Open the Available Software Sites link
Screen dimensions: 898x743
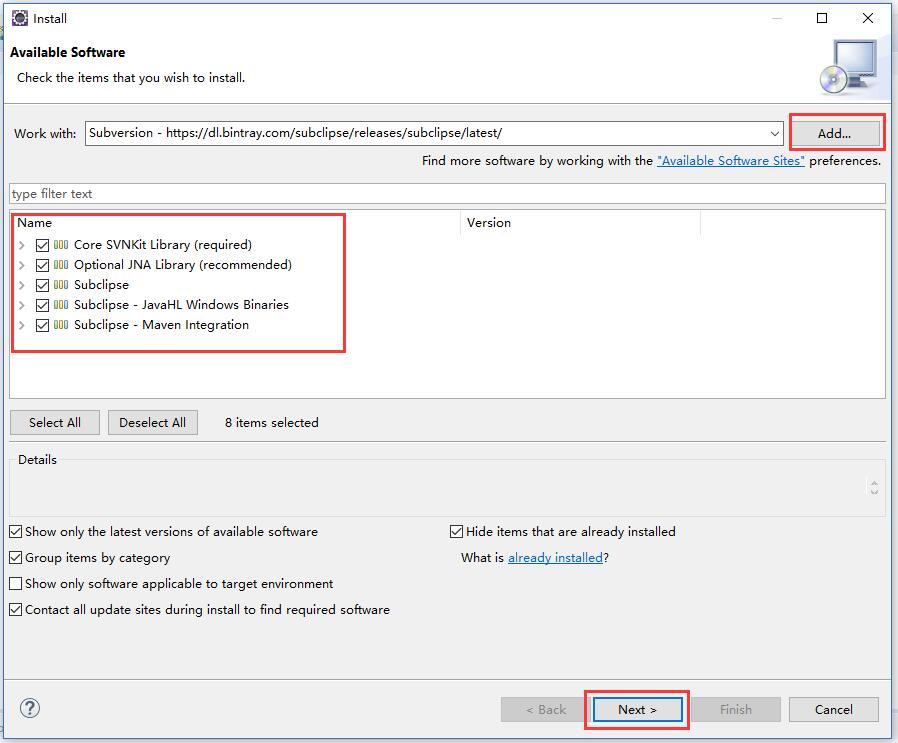click(730, 160)
